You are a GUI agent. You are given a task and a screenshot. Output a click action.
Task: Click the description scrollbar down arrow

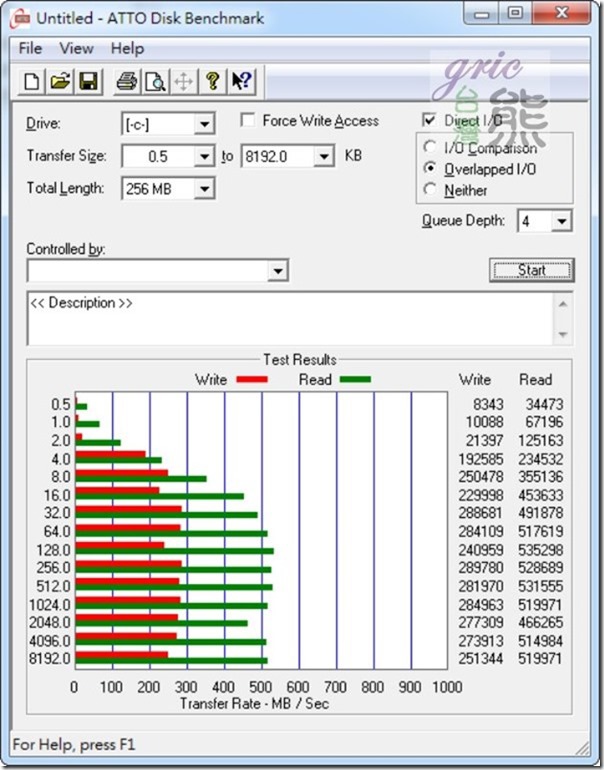coord(563,335)
